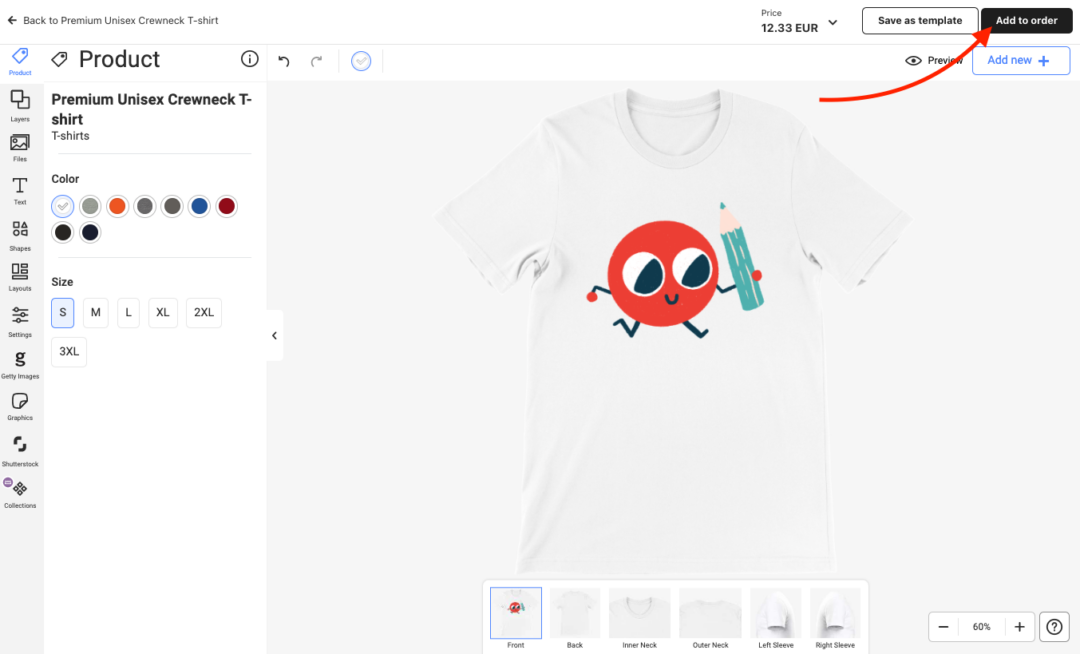Click the product info icon
The height and width of the screenshot is (654, 1080).
250,59
